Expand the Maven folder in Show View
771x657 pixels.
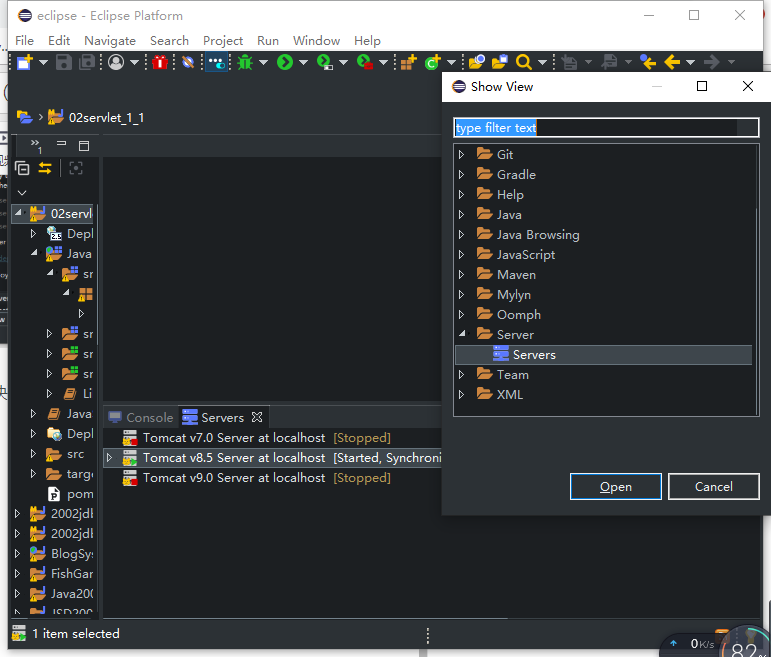pos(461,274)
